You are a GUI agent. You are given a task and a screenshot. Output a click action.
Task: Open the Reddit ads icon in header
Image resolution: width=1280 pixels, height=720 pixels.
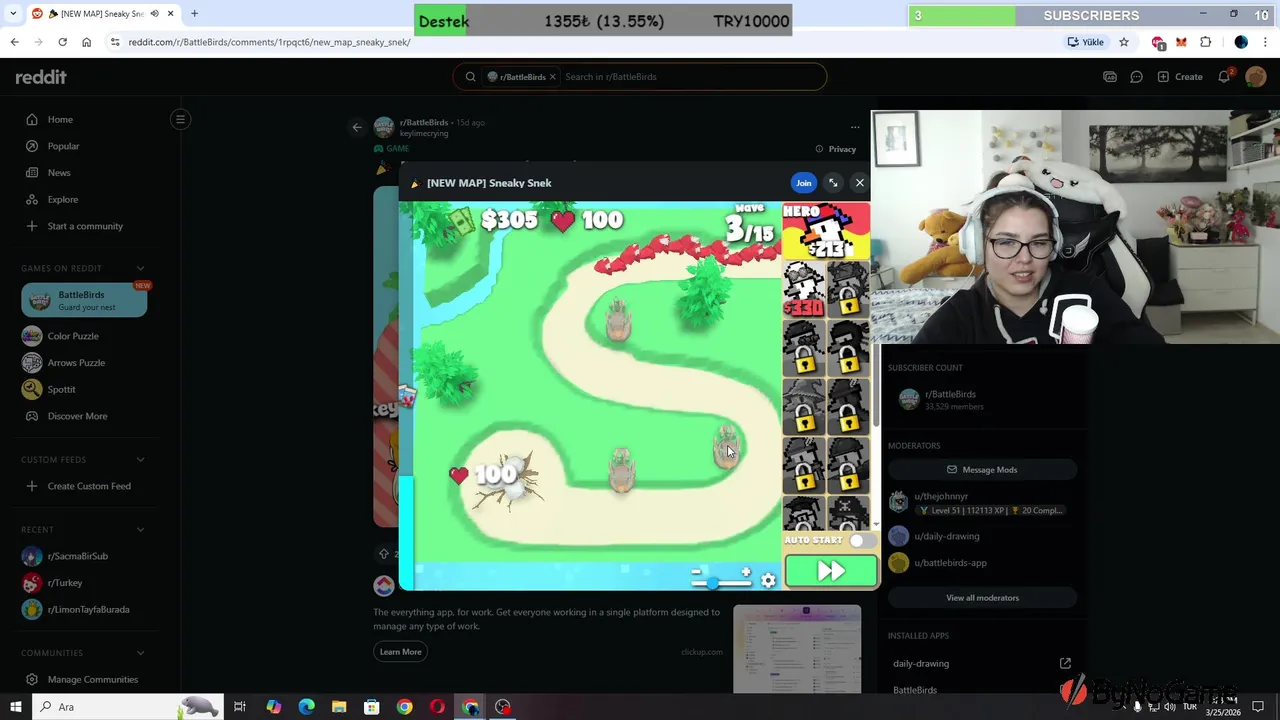(x=1110, y=77)
